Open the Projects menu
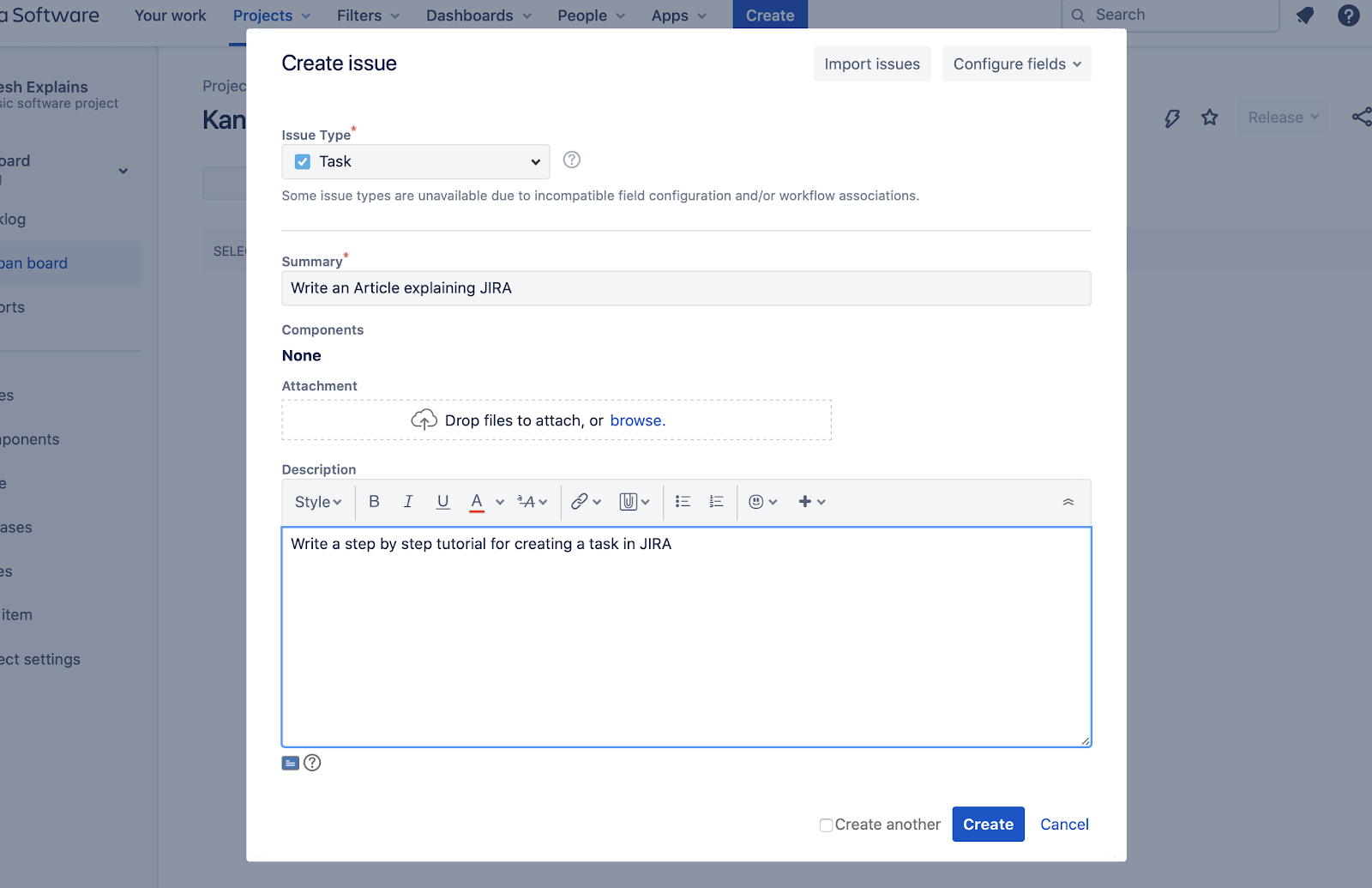 point(272,15)
